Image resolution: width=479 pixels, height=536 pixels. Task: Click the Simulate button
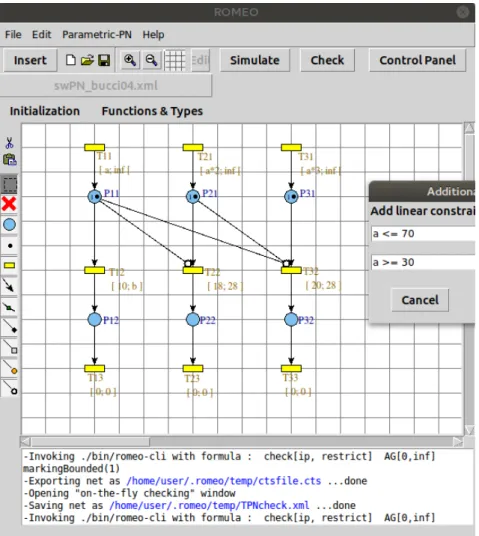(255, 60)
